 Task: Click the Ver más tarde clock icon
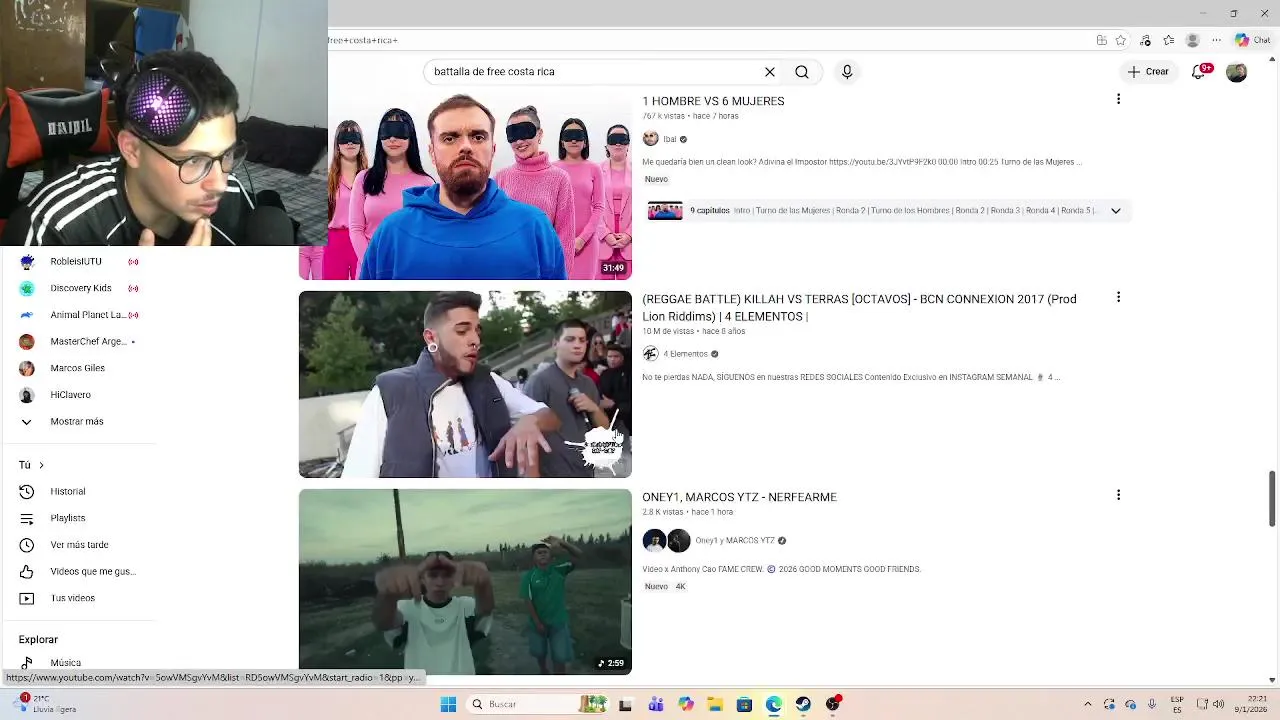[x=27, y=545]
